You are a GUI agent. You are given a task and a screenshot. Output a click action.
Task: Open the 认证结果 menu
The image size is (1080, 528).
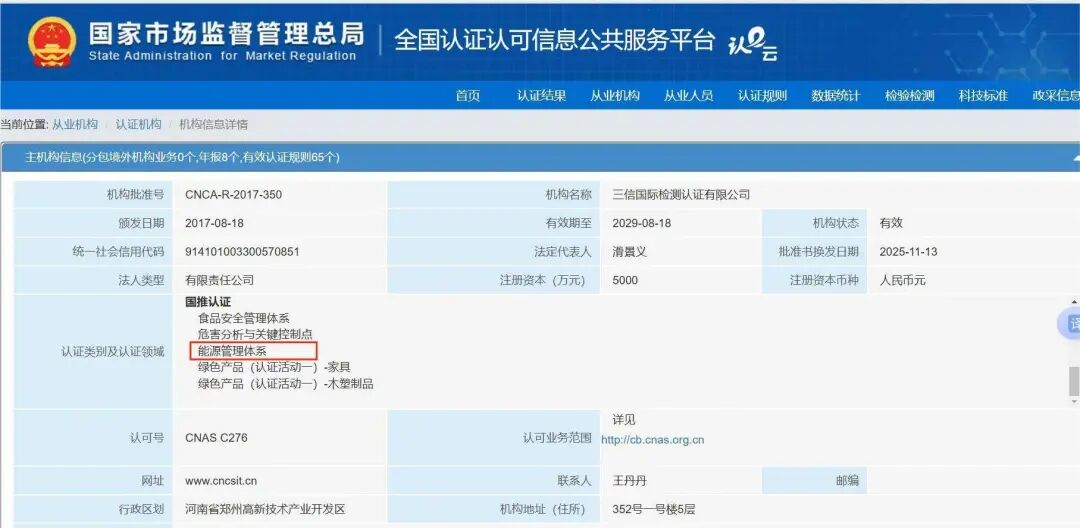pyautogui.click(x=541, y=96)
